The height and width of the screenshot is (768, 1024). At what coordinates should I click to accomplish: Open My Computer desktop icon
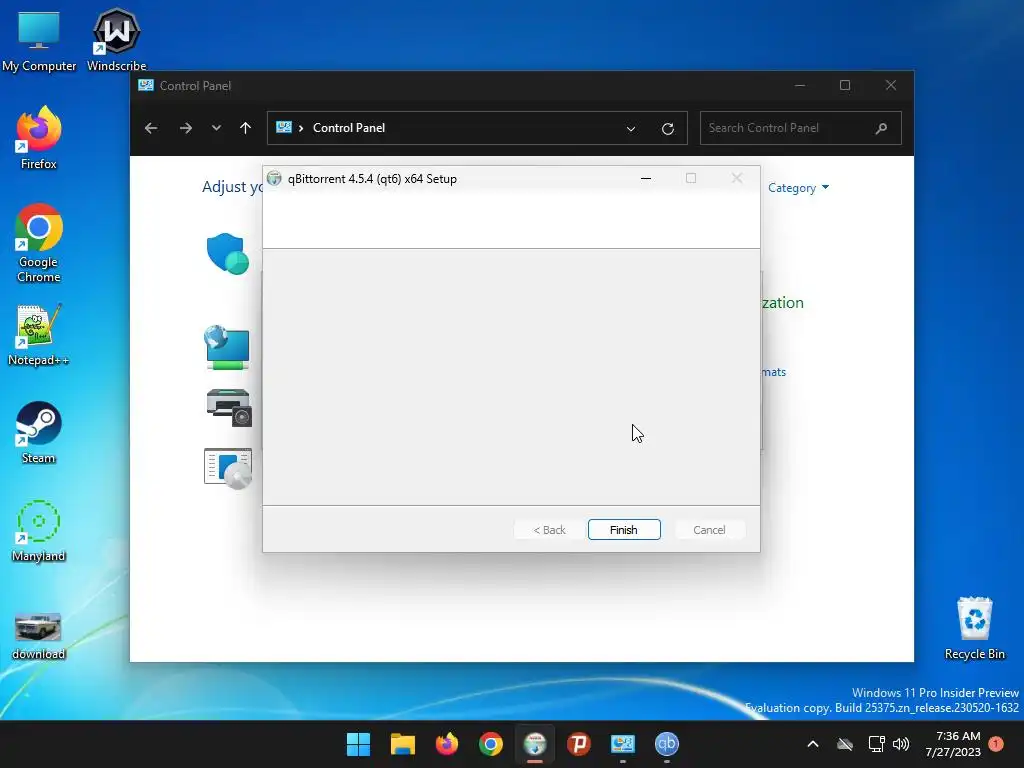tap(39, 40)
